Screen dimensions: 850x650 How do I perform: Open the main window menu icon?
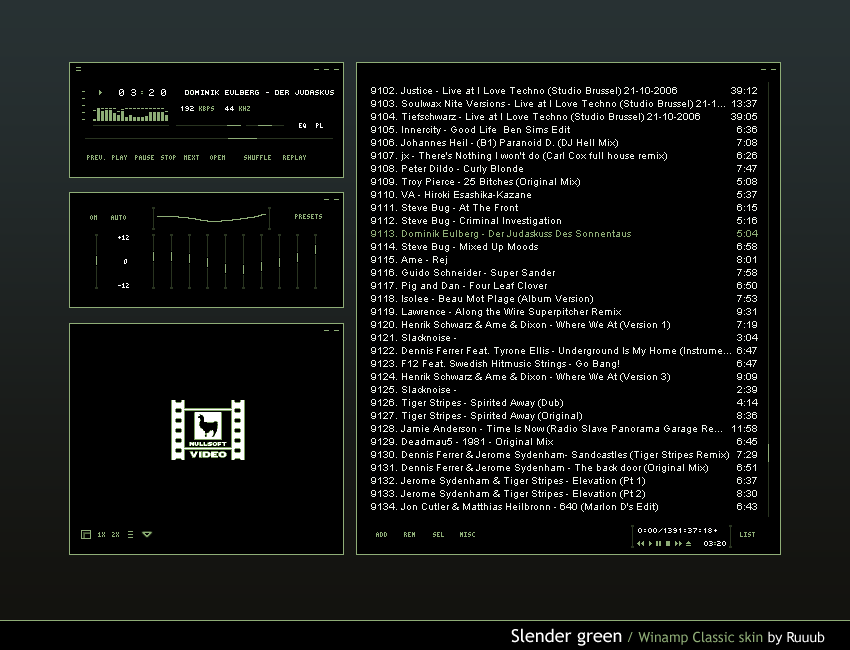(79, 69)
